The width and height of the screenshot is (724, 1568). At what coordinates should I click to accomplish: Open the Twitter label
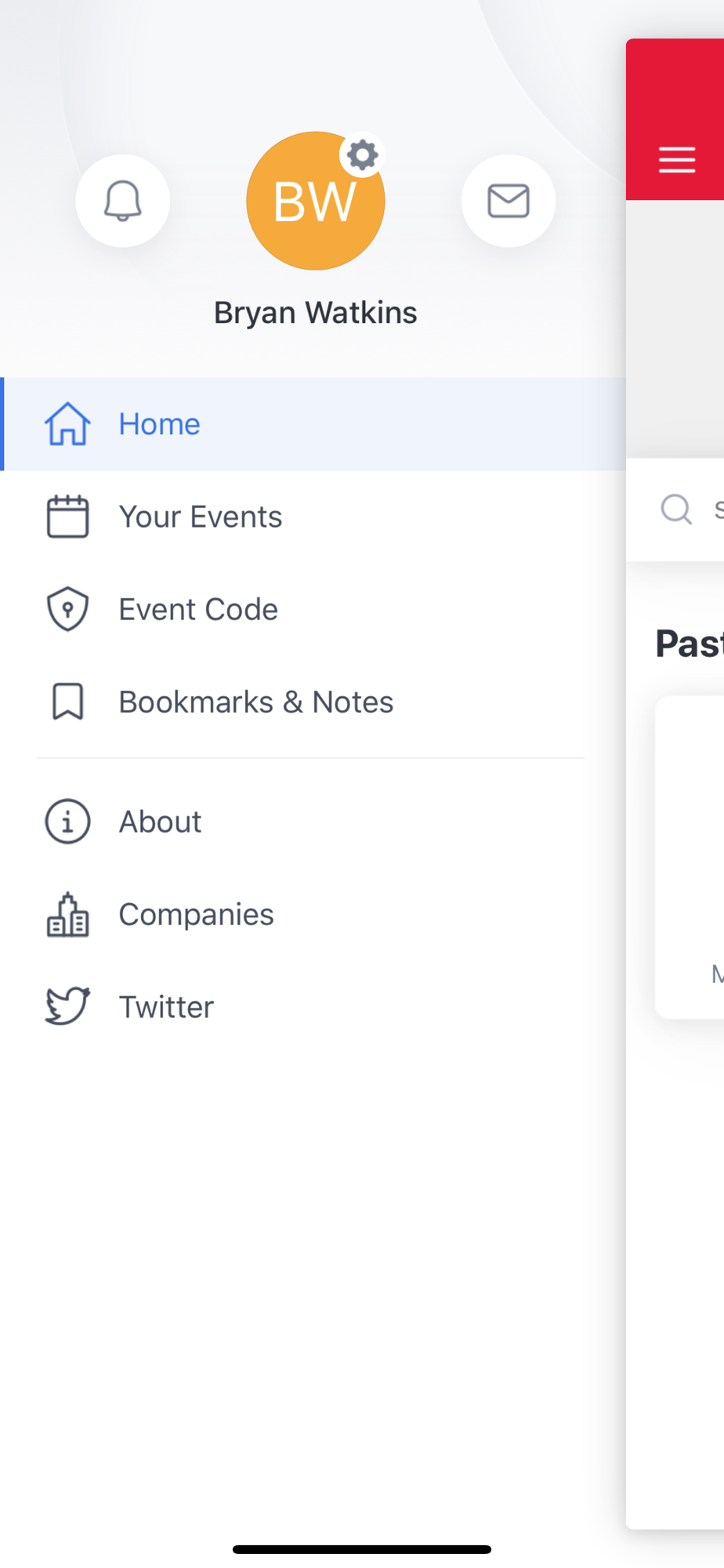166,1007
